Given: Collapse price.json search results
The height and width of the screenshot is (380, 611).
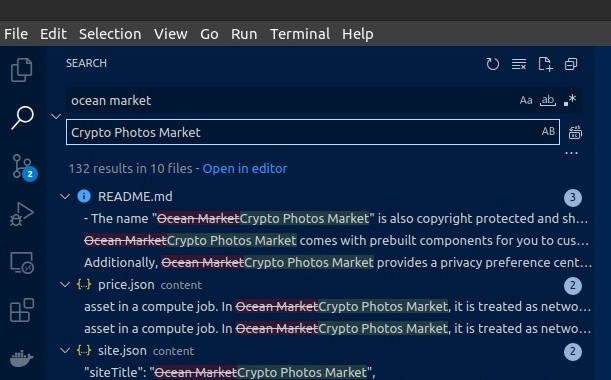Looking at the screenshot, I should pos(65,285).
